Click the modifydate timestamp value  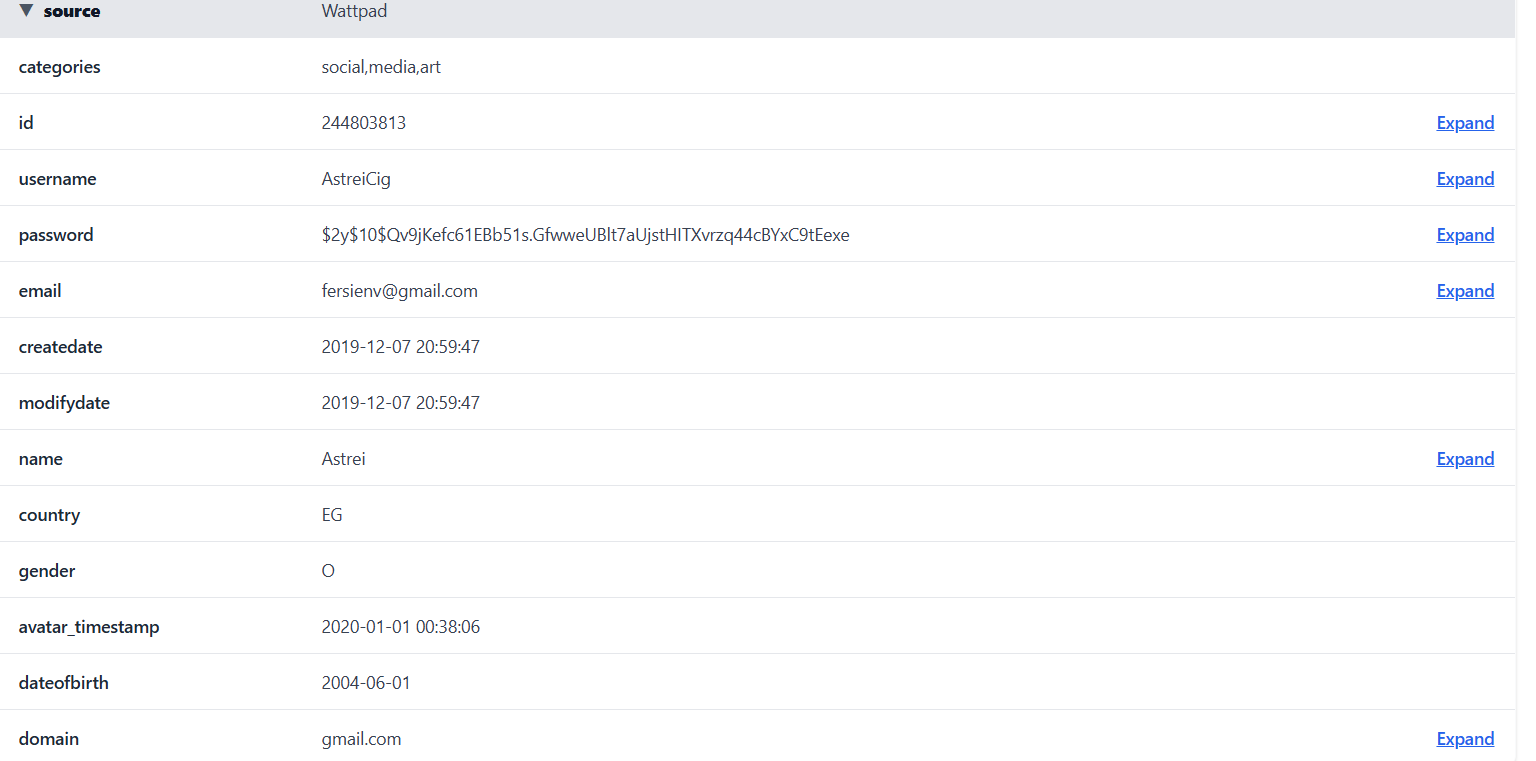click(400, 403)
